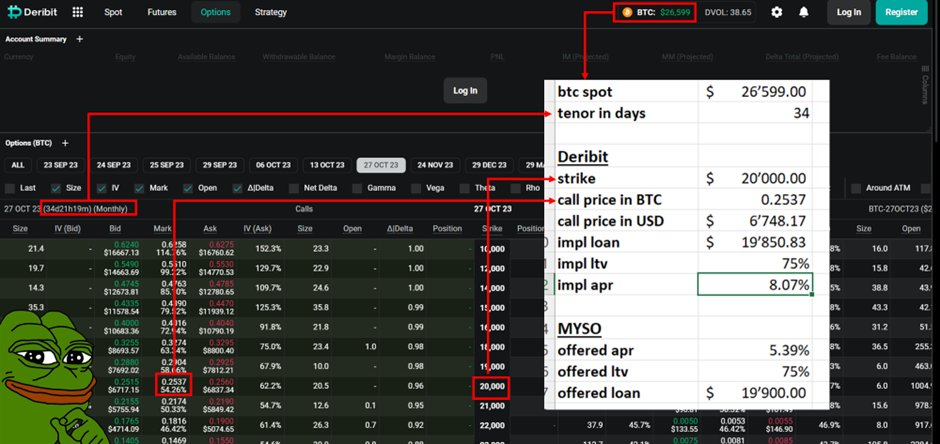Viewport: 940px width, 444px height.
Task: Click the 10,000 strike row
Action: (x=492, y=249)
